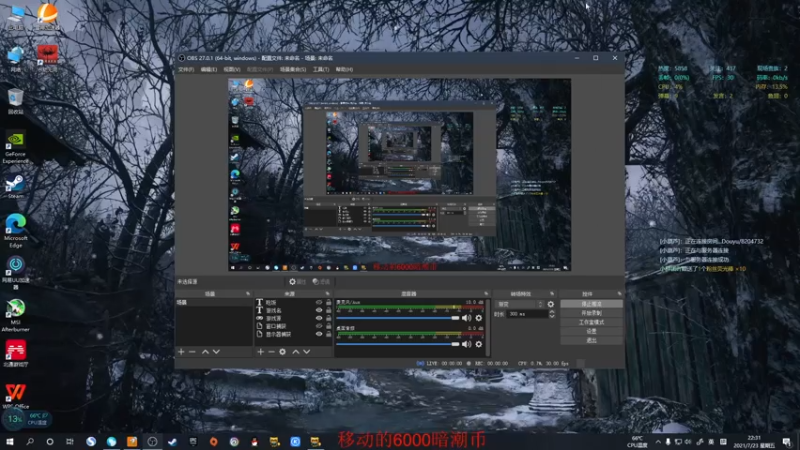Open desktop audio settings gear
The image size is (800, 450).
pyautogui.click(x=479, y=344)
